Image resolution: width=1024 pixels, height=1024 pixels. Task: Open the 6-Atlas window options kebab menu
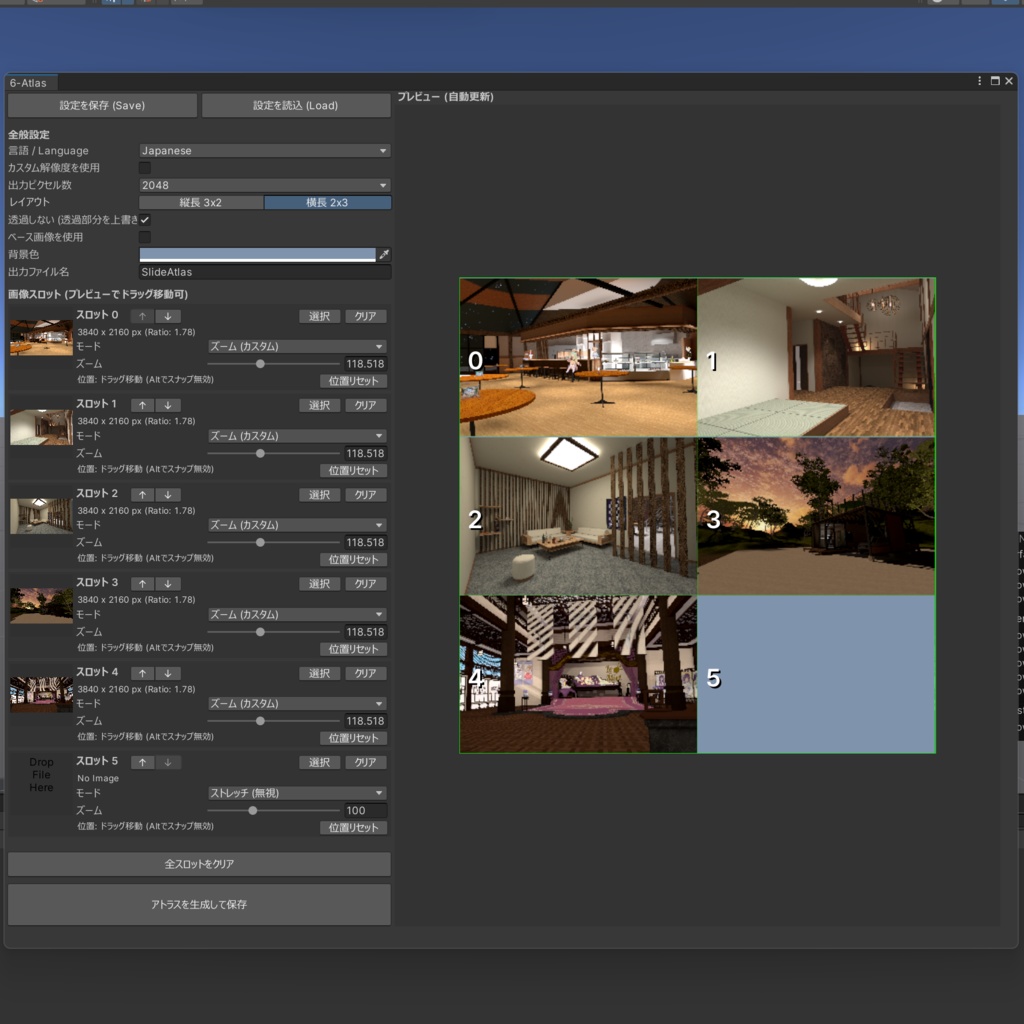[x=979, y=81]
